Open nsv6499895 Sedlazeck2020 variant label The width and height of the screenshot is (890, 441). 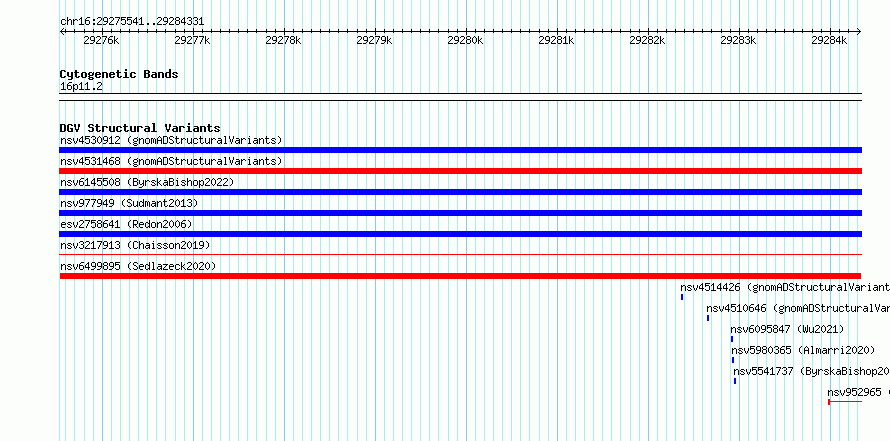(138, 266)
